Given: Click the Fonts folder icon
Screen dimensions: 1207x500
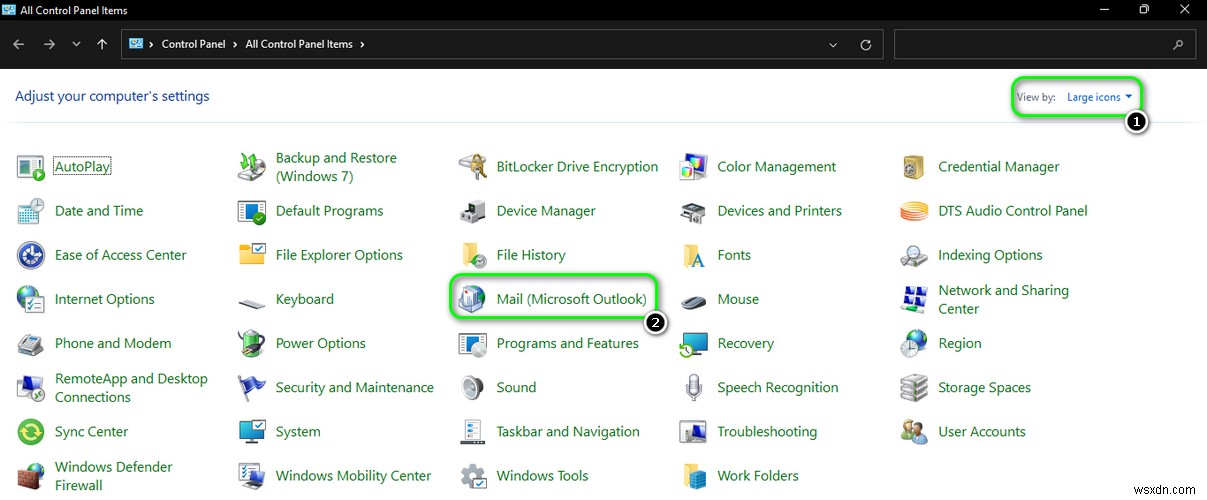Looking at the screenshot, I should [x=694, y=255].
